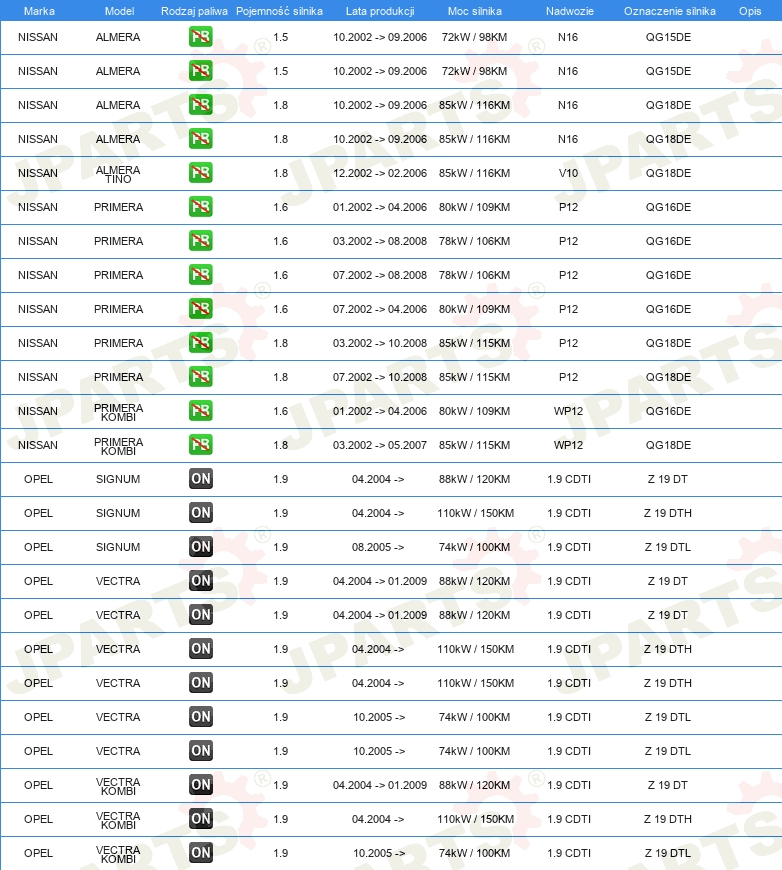Click petrol icon for PRIMERA 07.2002 -> 04.2006
Screen dimensions: 782x870
click(200, 308)
